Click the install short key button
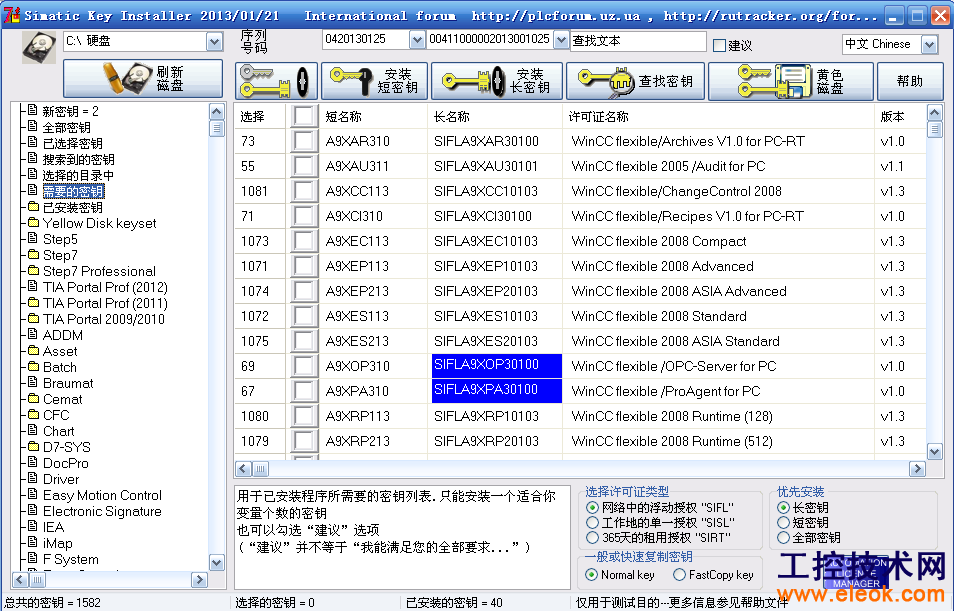 pyautogui.click(x=374, y=81)
